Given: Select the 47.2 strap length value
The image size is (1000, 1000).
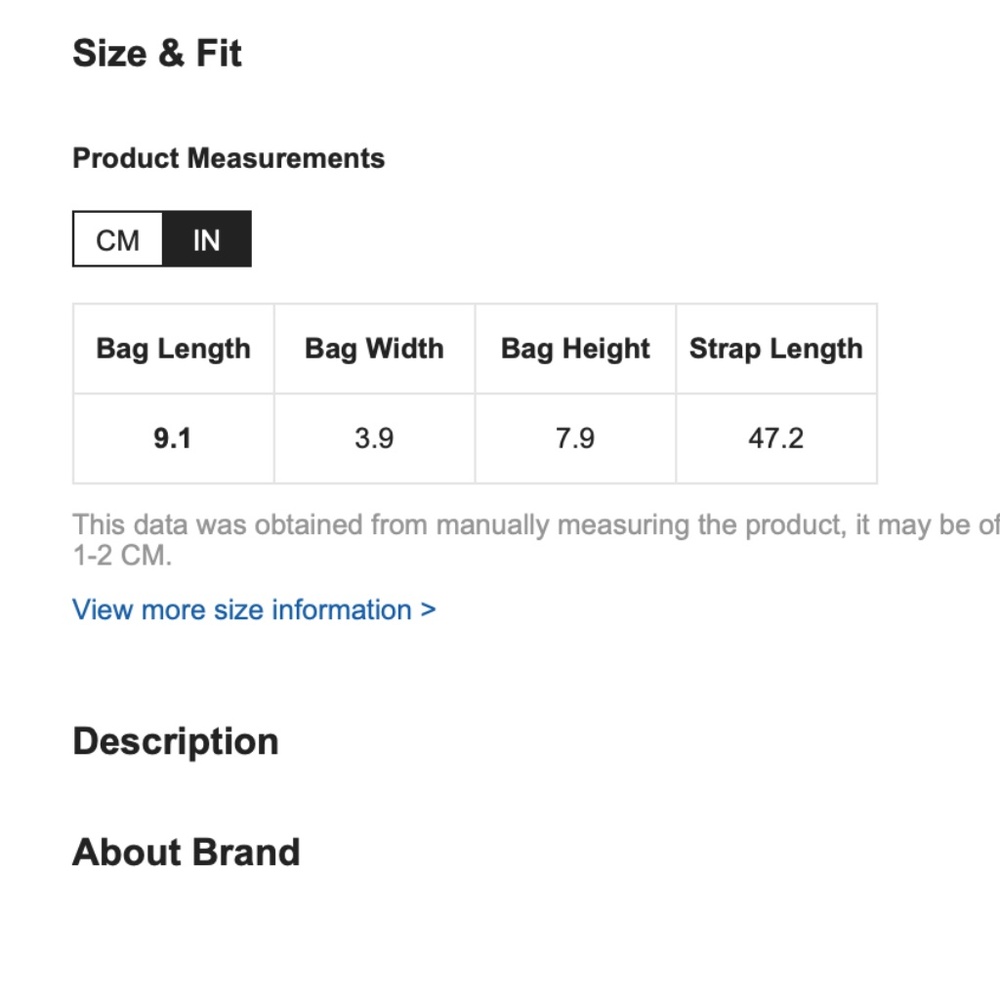Looking at the screenshot, I should click(x=776, y=439).
